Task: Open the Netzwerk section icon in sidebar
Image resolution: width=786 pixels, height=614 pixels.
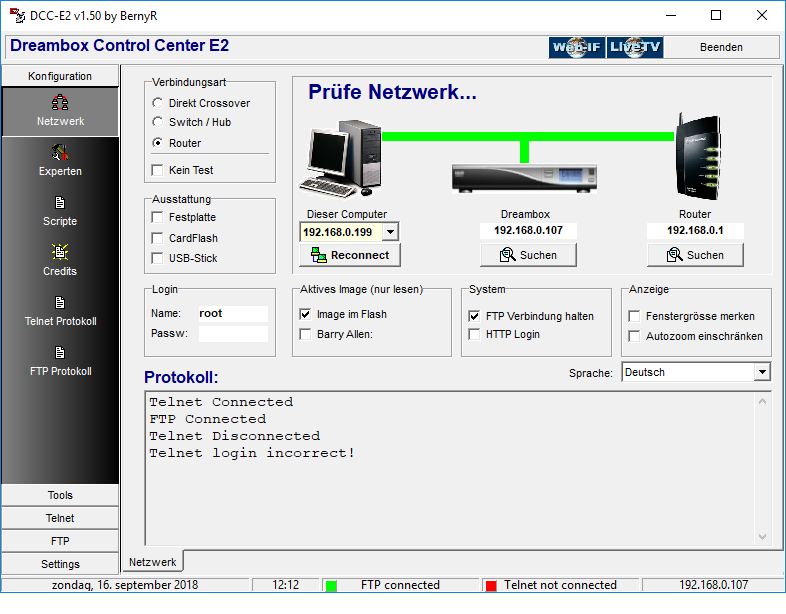Action: tap(60, 102)
